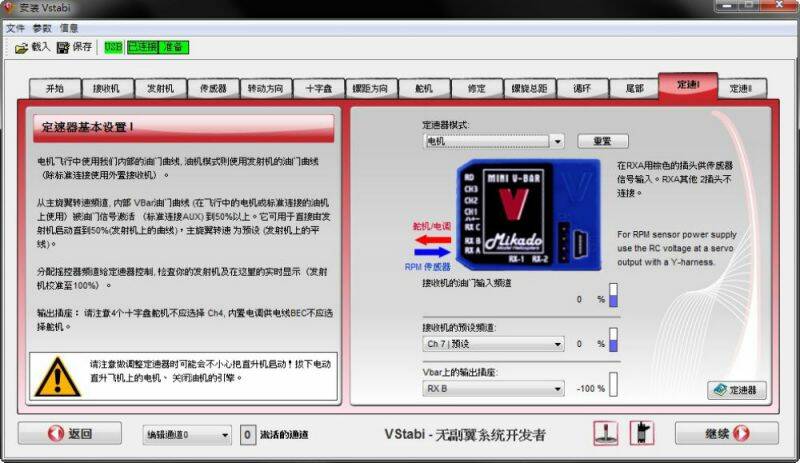
Task: Click the servo motor icon at bottom
Action: [642, 433]
